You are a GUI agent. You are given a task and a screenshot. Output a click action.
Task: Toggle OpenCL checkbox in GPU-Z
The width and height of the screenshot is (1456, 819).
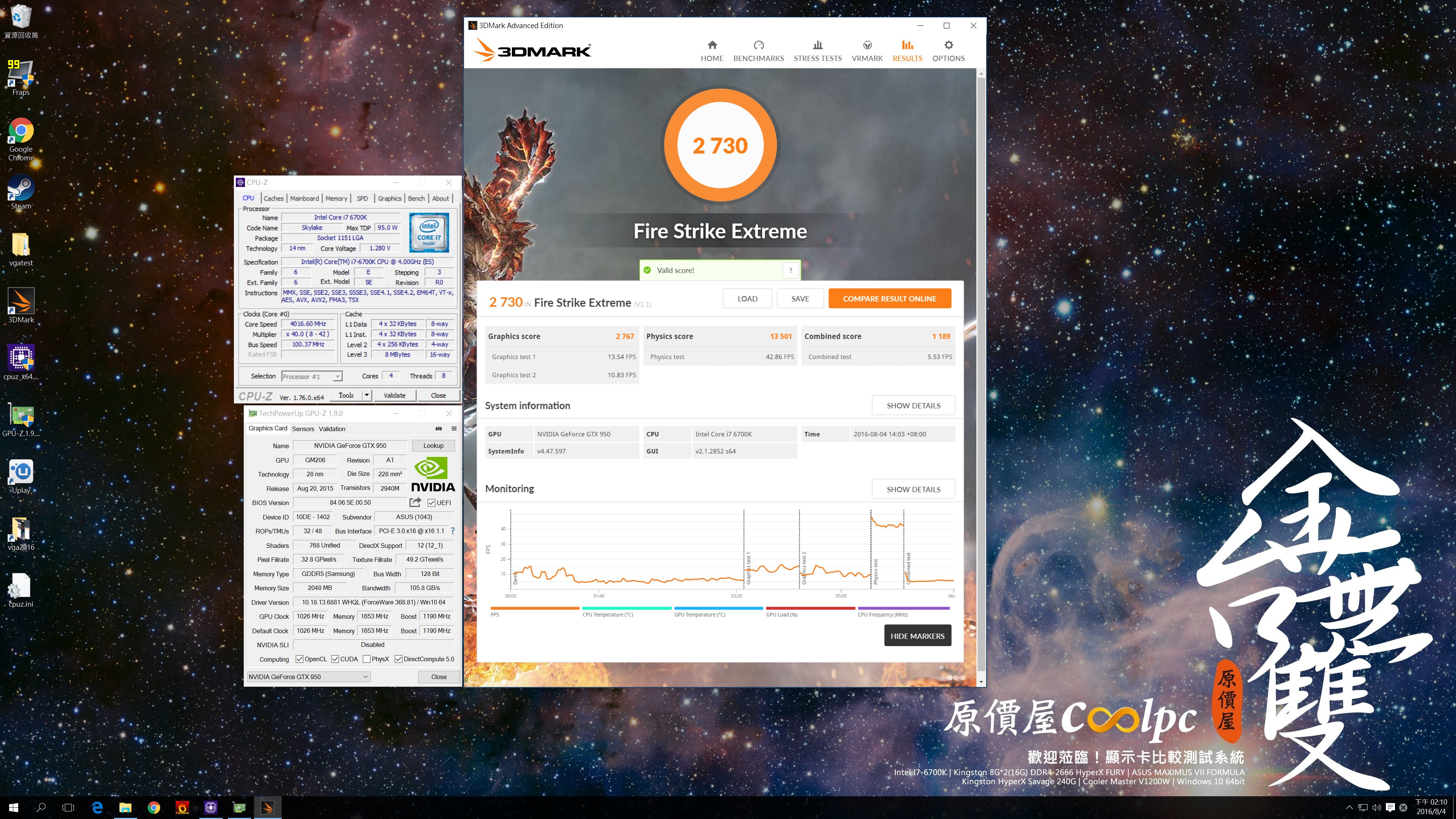(300, 659)
